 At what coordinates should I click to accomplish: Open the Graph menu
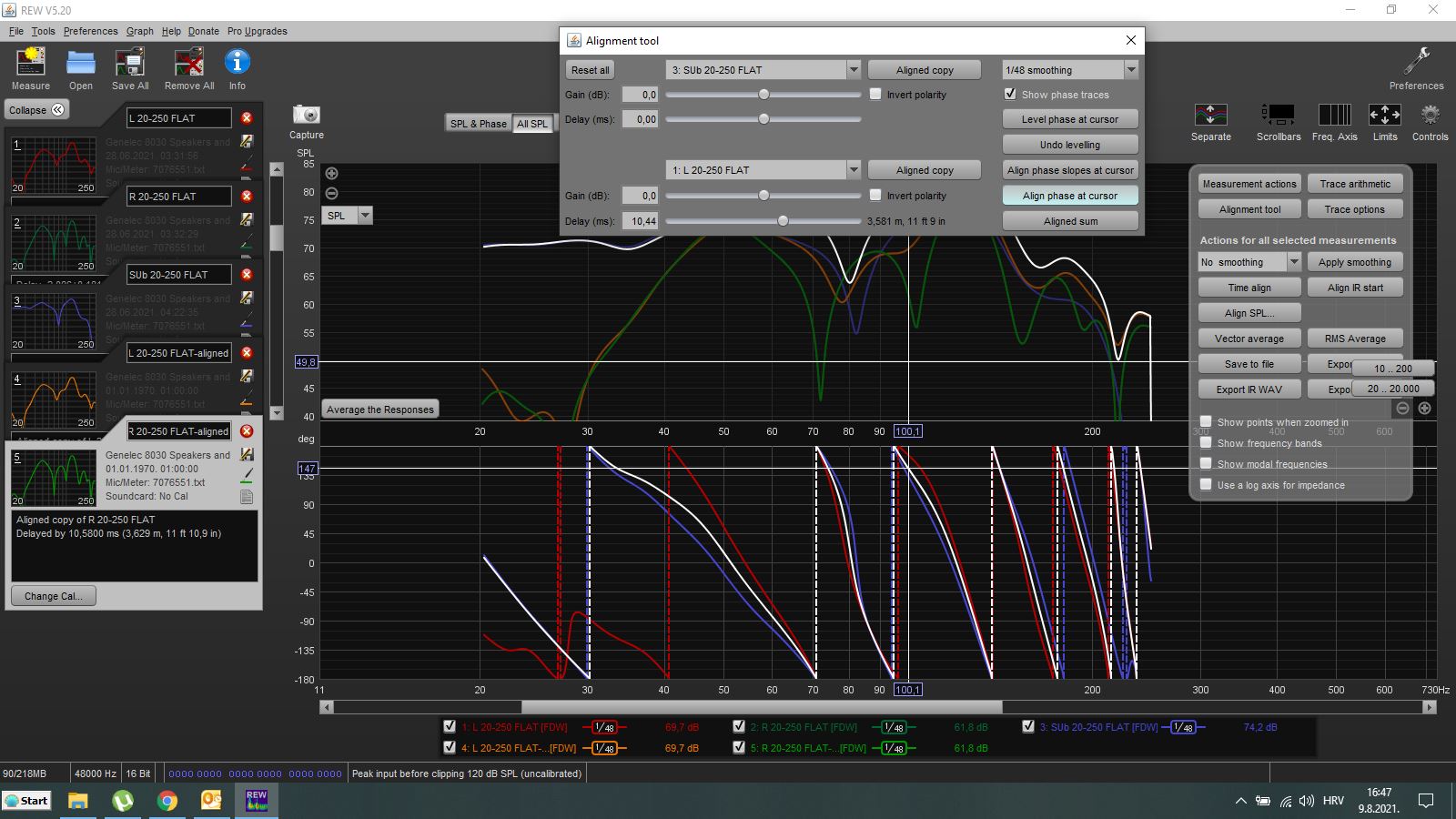[139, 31]
